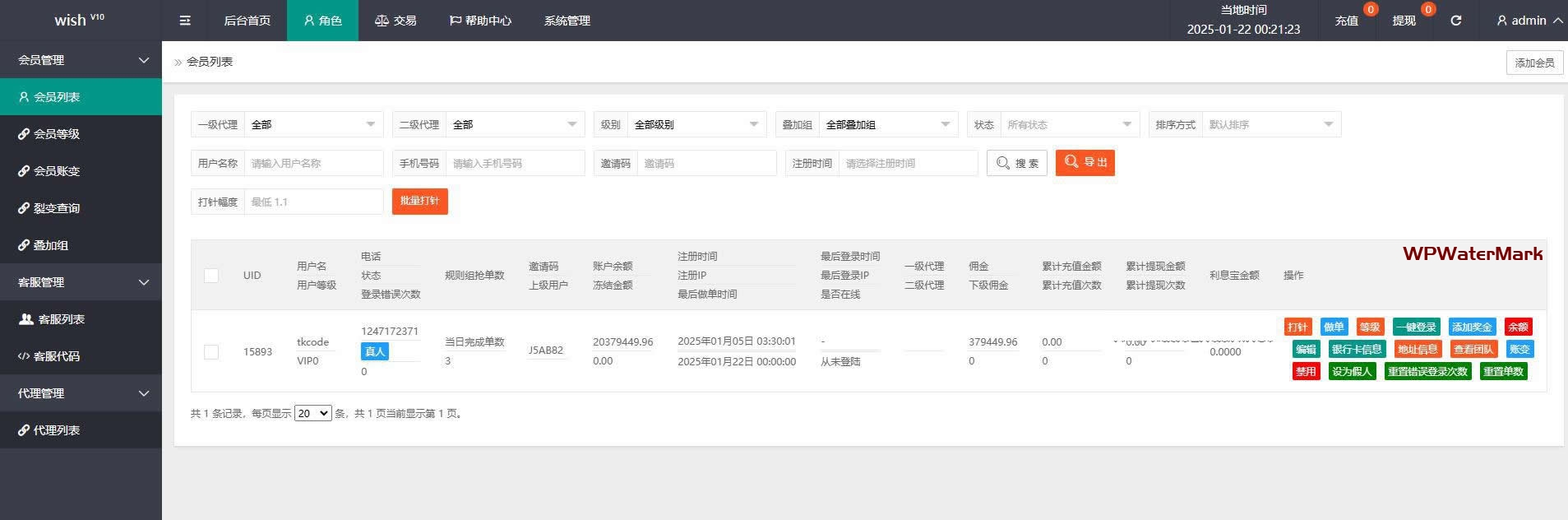
Task: Open 充值 recharge notifications
Action: click(x=1346, y=21)
